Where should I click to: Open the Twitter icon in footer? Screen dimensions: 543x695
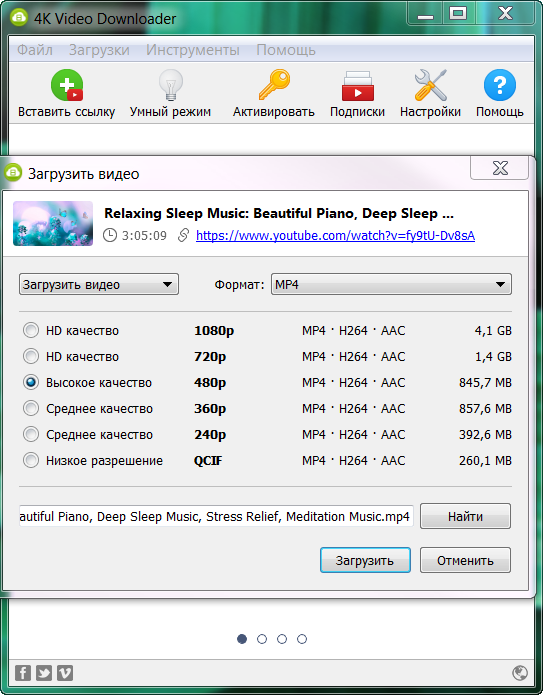44,673
